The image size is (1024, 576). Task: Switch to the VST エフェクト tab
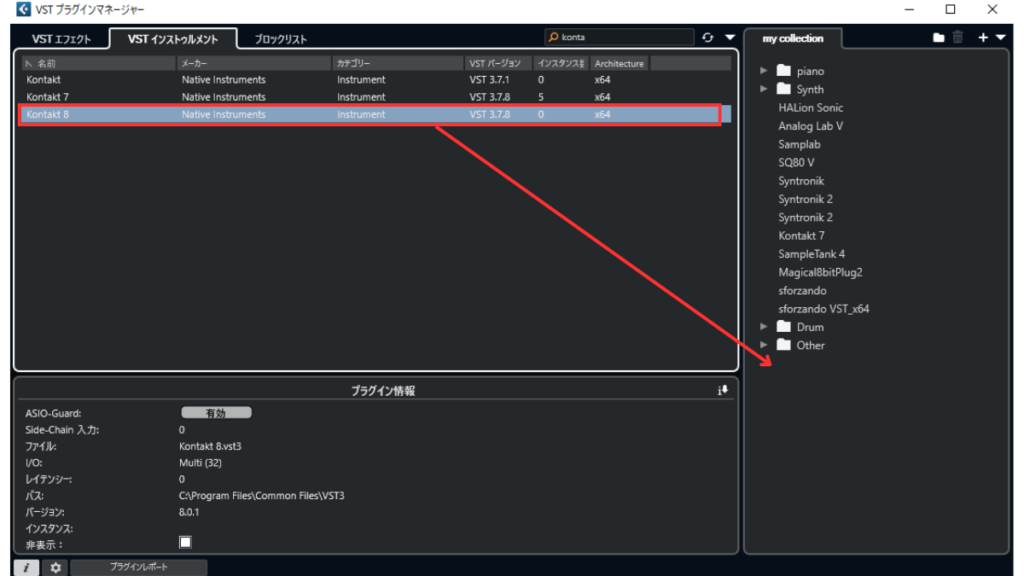pos(61,39)
